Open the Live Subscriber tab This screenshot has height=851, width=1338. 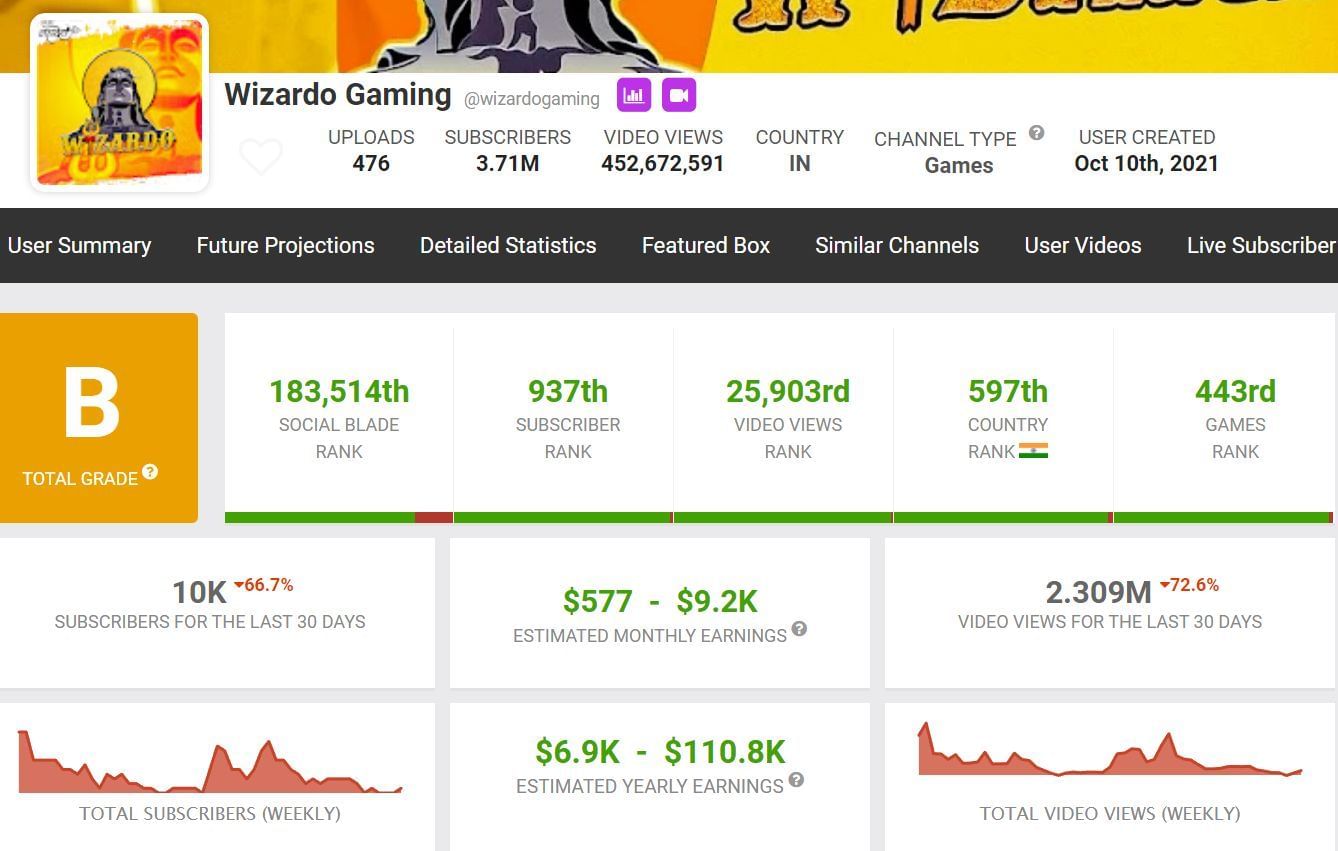tap(1260, 245)
